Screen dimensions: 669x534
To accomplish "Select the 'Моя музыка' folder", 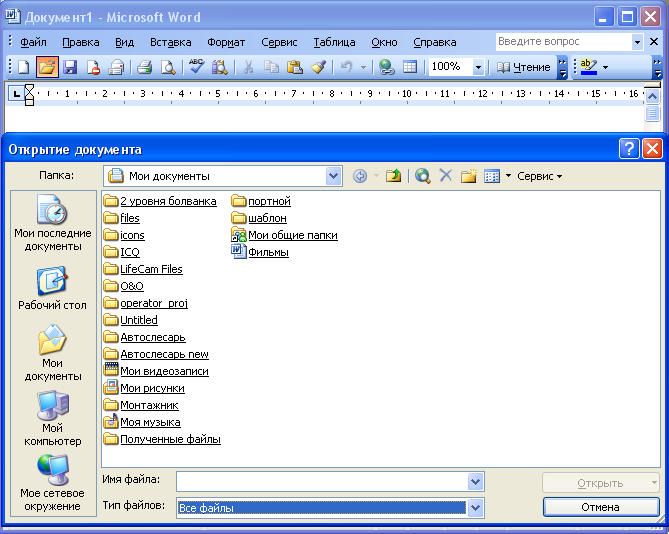I will [142, 422].
